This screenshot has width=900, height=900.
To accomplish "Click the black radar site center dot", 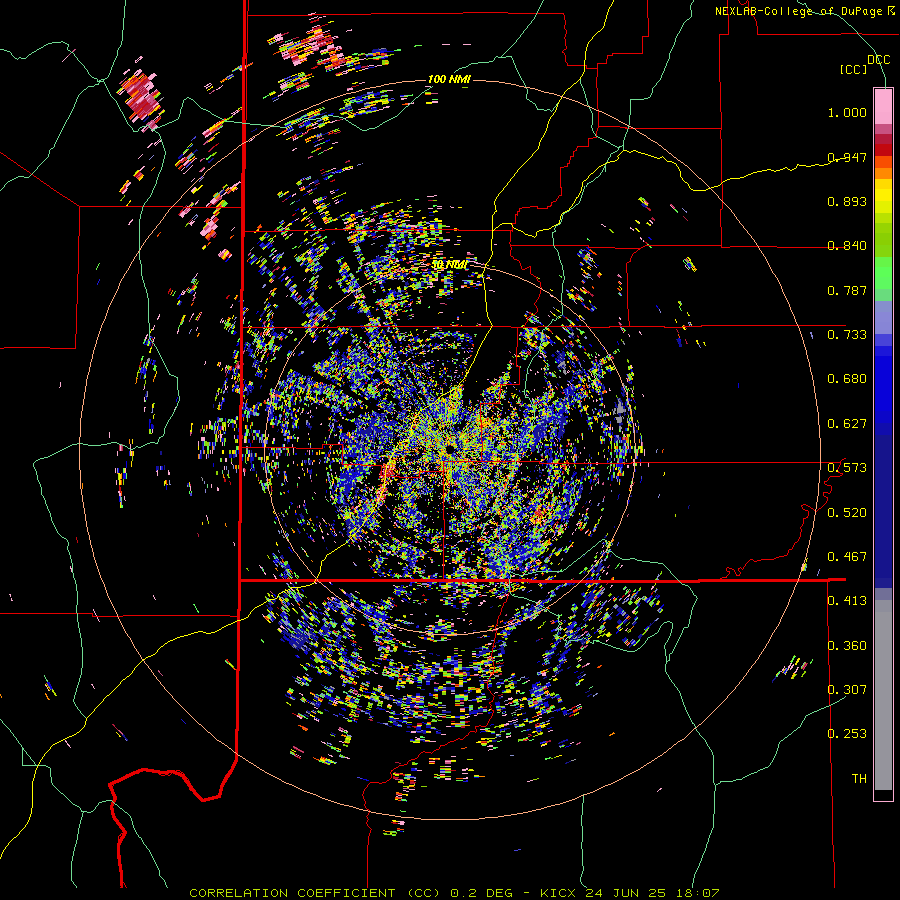I will coord(449,448).
